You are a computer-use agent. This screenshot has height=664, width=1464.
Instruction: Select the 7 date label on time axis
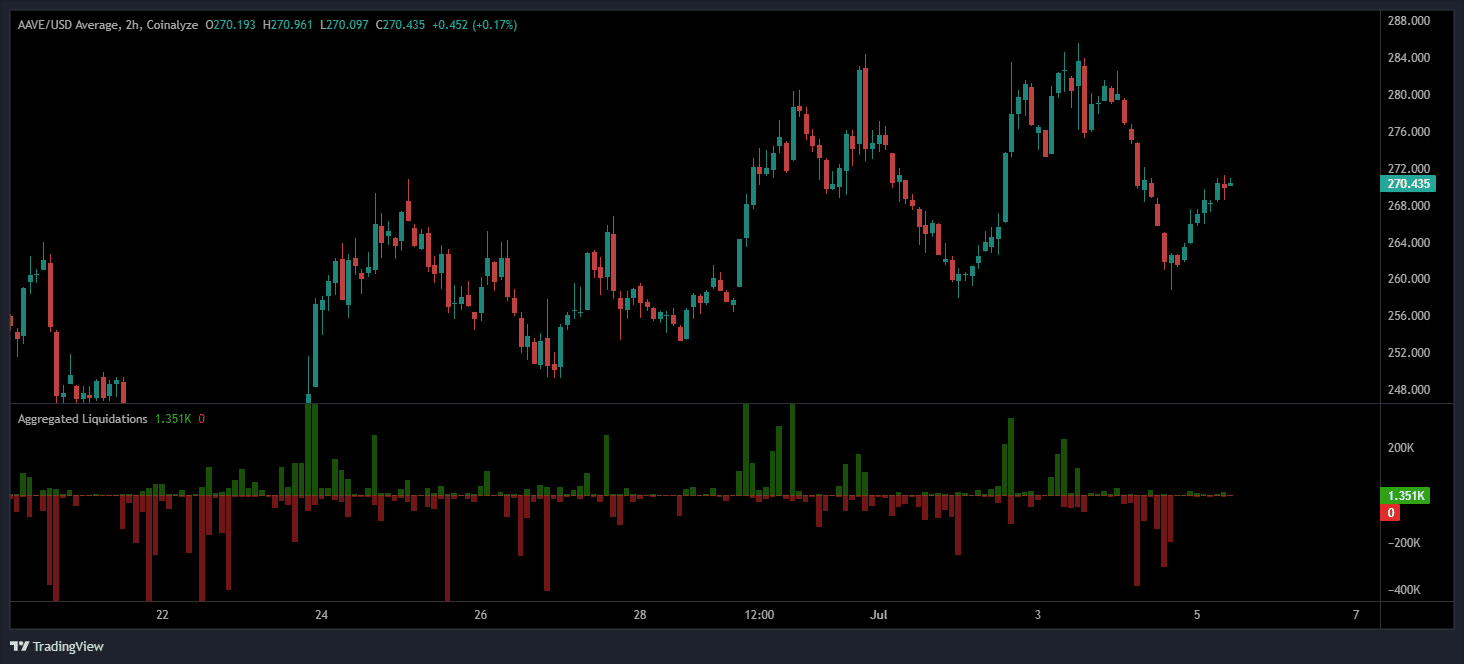(1356, 614)
